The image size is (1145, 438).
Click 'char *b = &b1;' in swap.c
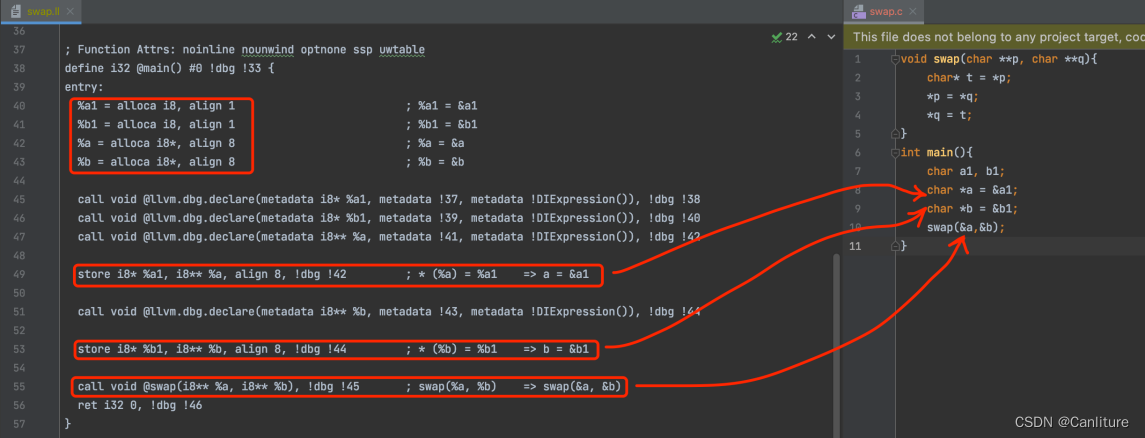973,209
